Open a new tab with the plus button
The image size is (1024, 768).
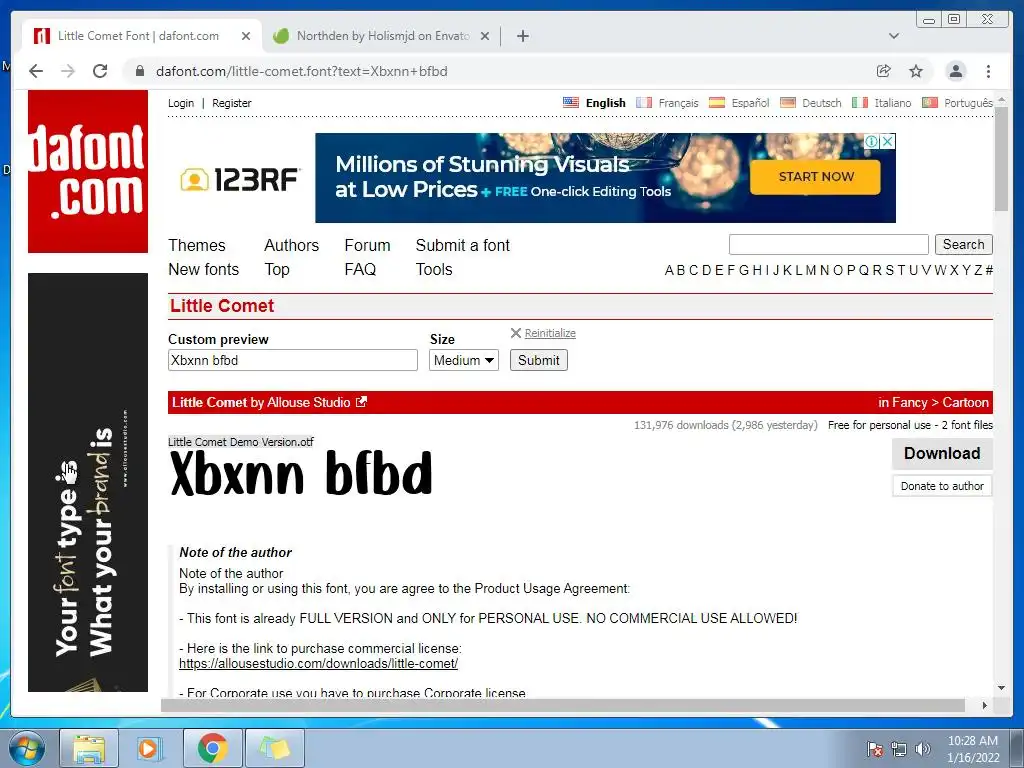pos(522,36)
